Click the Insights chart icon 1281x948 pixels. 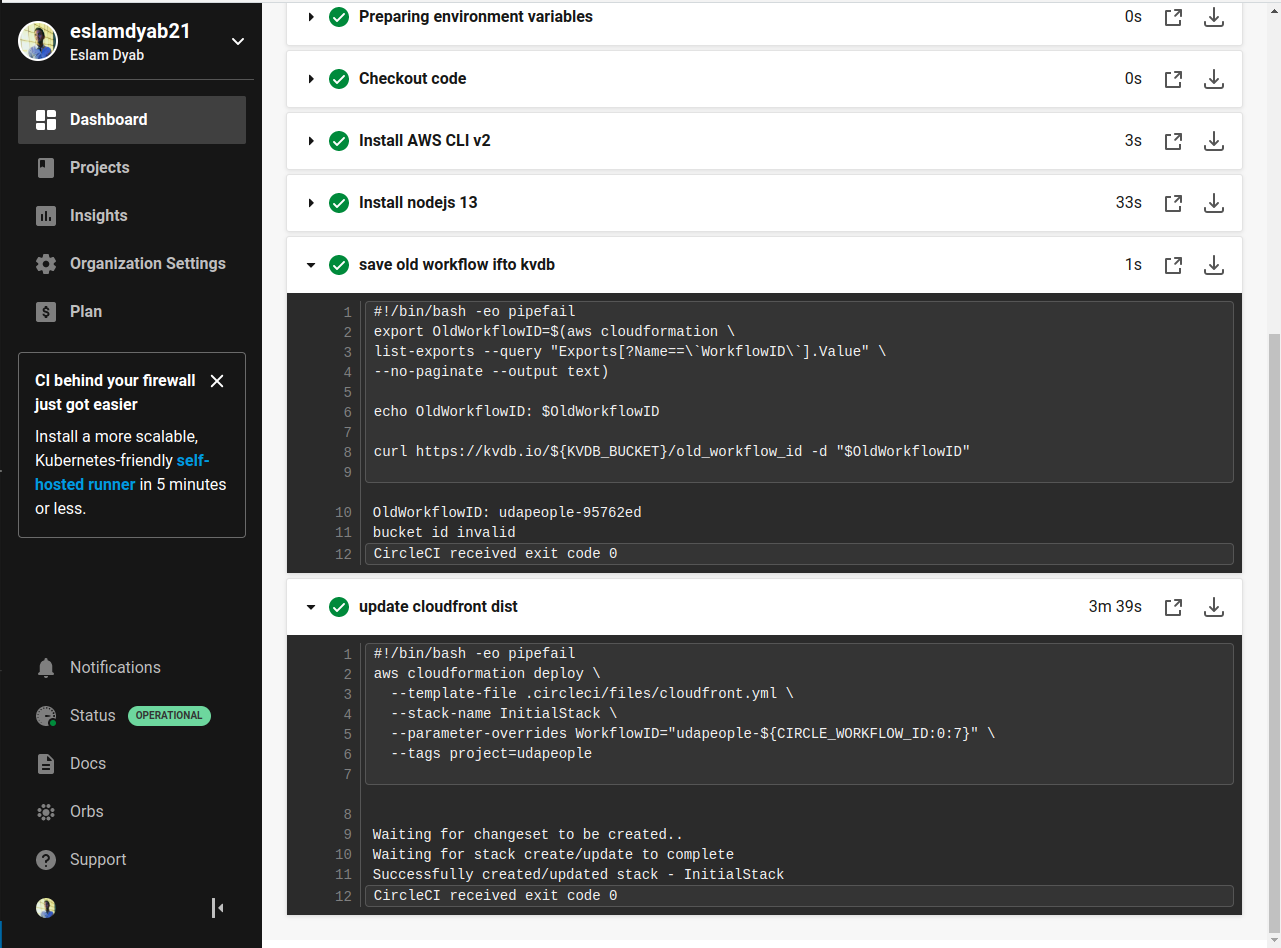tap(46, 216)
